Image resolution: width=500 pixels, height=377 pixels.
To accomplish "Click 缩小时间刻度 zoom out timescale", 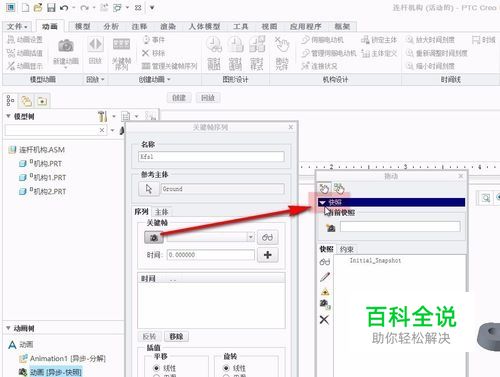I will [x=430, y=66].
